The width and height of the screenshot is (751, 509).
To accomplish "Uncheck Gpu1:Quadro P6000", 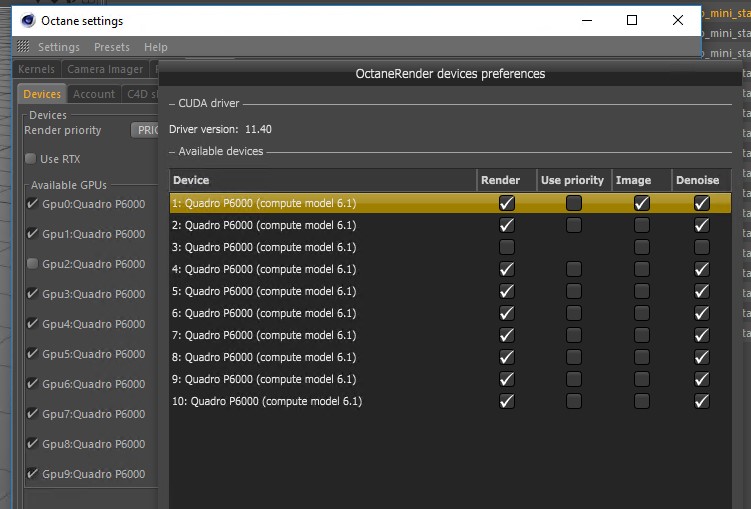I will 32,234.
